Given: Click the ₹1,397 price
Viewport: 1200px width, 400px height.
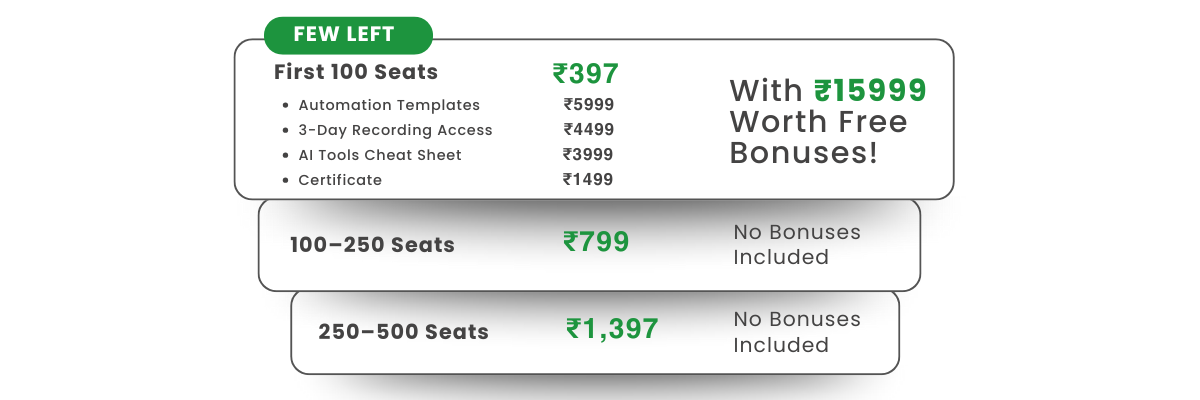Looking at the screenshot, I should (612, 328).
